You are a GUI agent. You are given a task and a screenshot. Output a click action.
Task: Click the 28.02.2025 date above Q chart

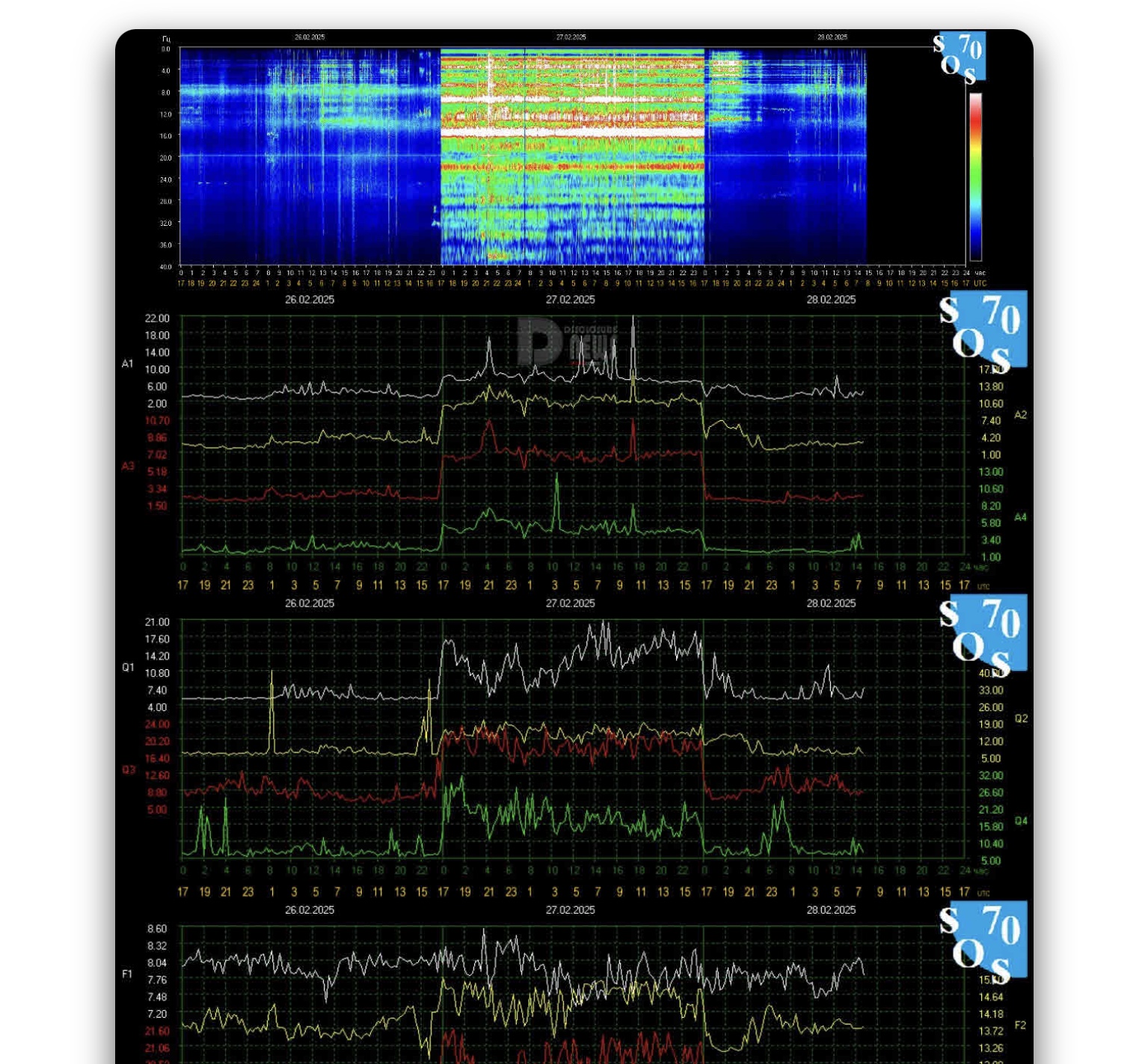click(x=831, y=603)
